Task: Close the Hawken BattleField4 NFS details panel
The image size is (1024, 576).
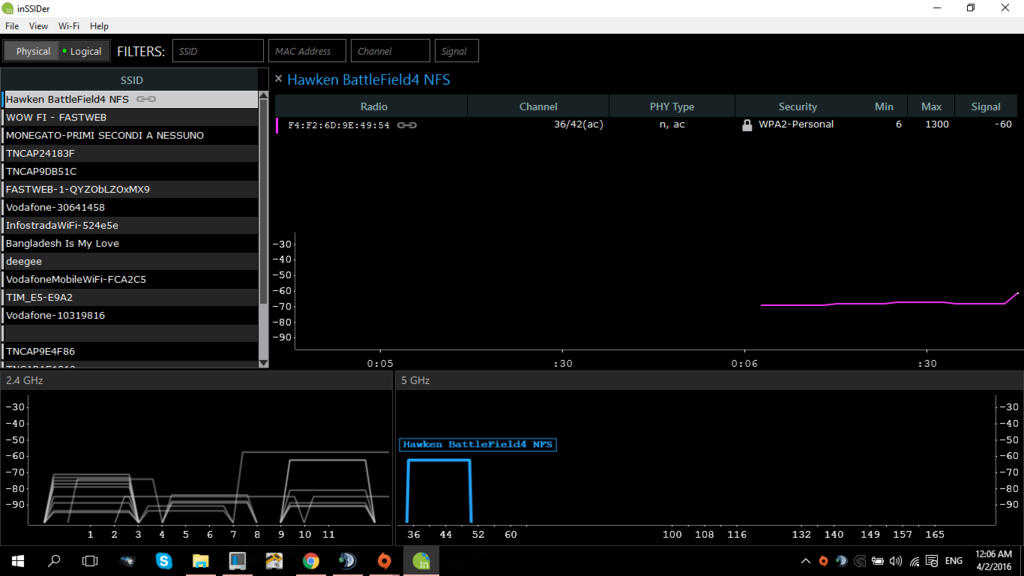Action: coord(279,79)
